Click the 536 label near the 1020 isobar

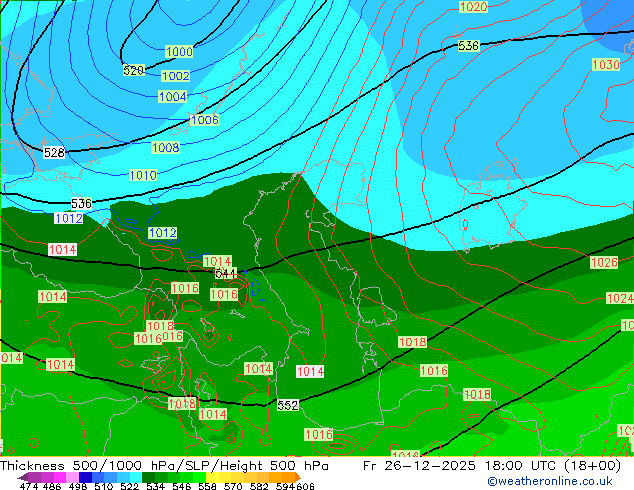tap(469, 46)
